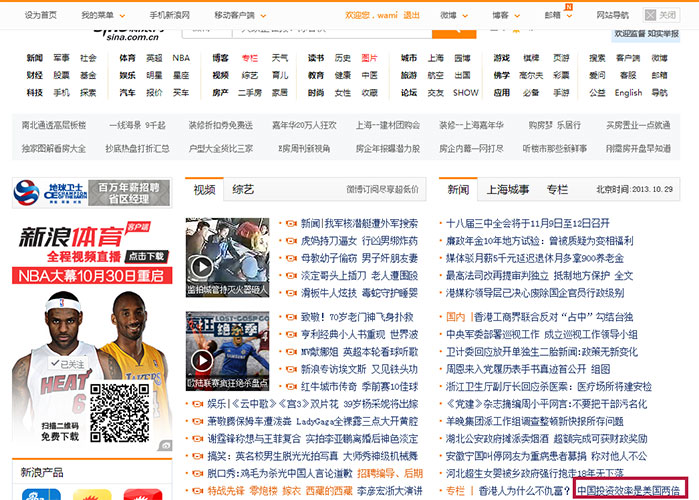Switch to the 视频 tab
This screenshot has height=500, width=699.
[x=204, y=190]
